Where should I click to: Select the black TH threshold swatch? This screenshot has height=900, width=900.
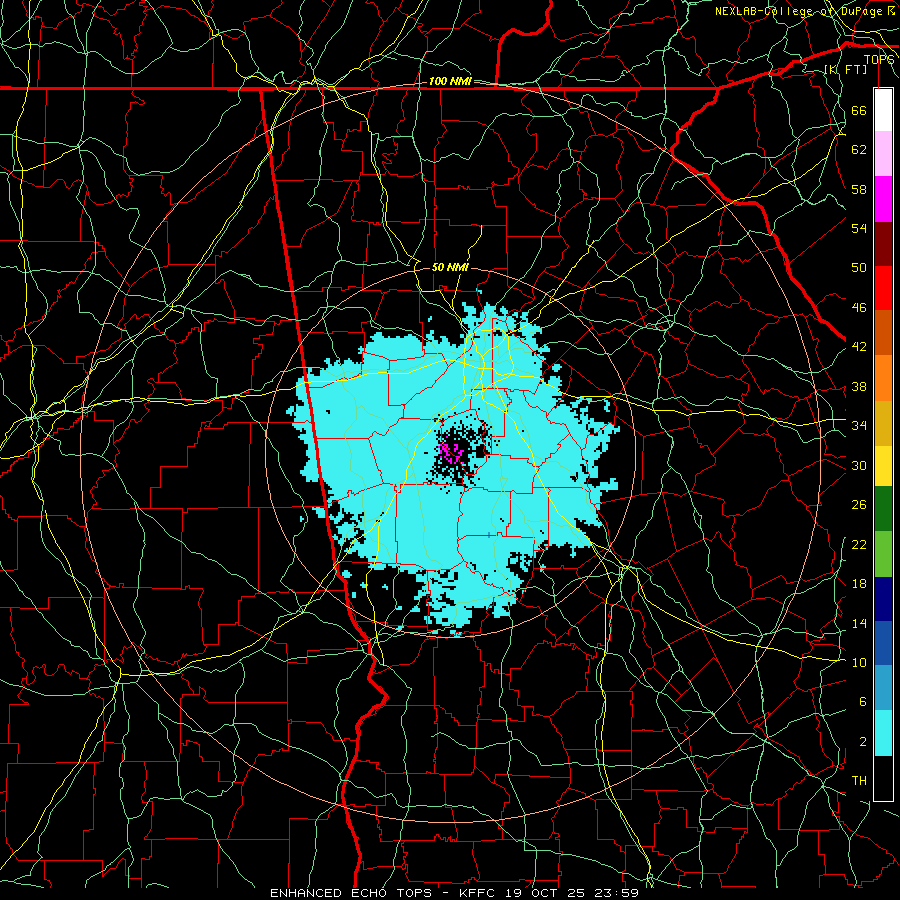pos(883,778)
